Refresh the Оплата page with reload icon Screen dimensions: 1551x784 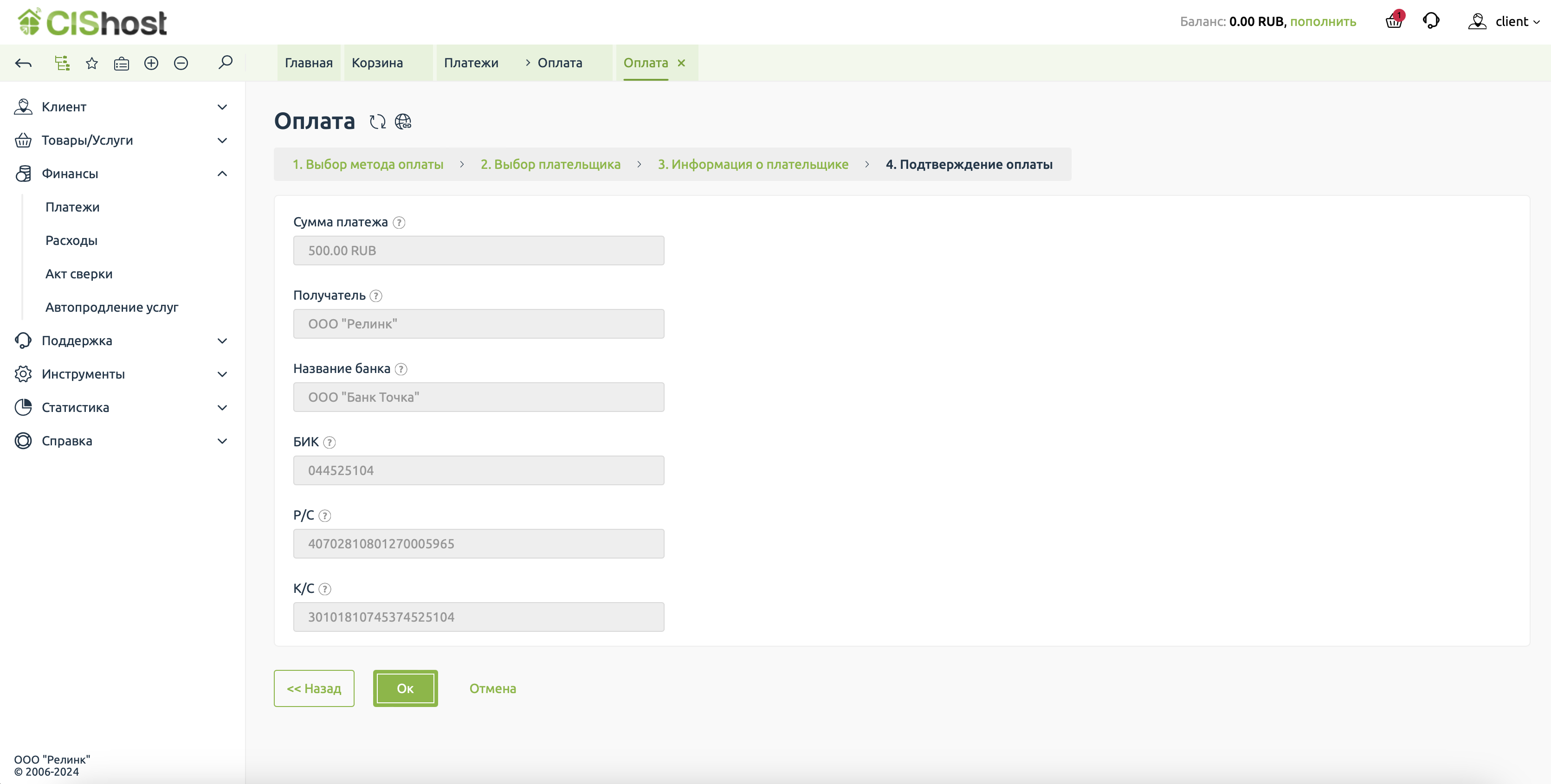pos(377,122)
